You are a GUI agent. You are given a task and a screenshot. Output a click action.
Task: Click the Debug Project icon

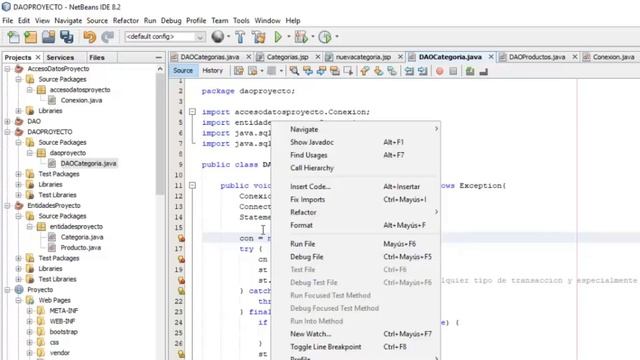301,37
